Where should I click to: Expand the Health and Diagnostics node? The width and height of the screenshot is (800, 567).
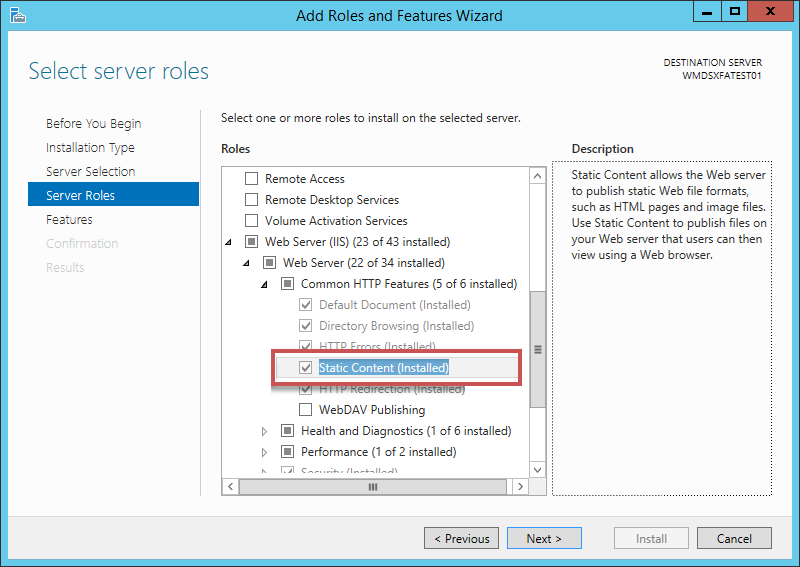tap(265, 431)
